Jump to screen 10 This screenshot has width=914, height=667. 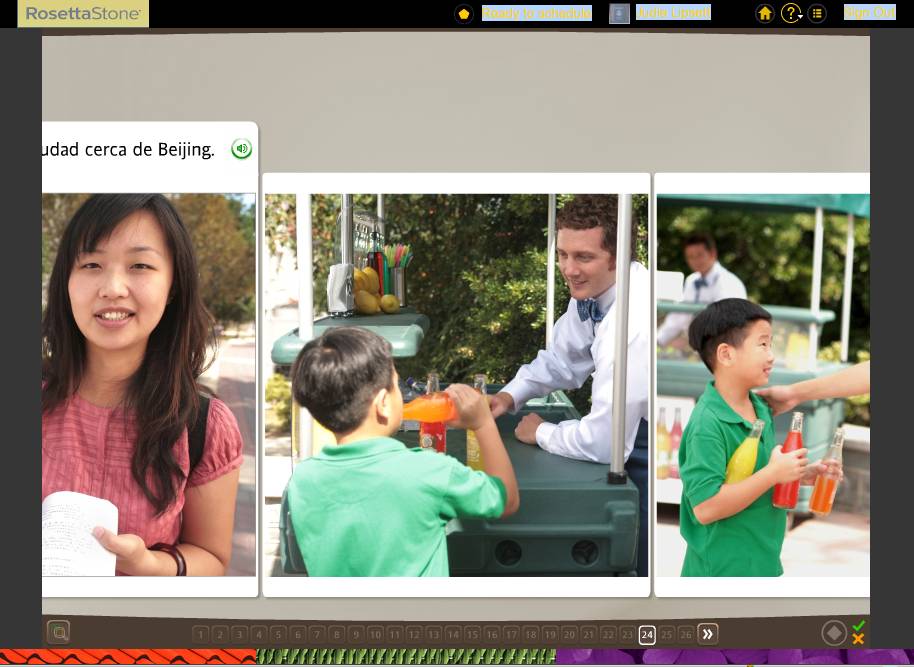coord(375,634)
